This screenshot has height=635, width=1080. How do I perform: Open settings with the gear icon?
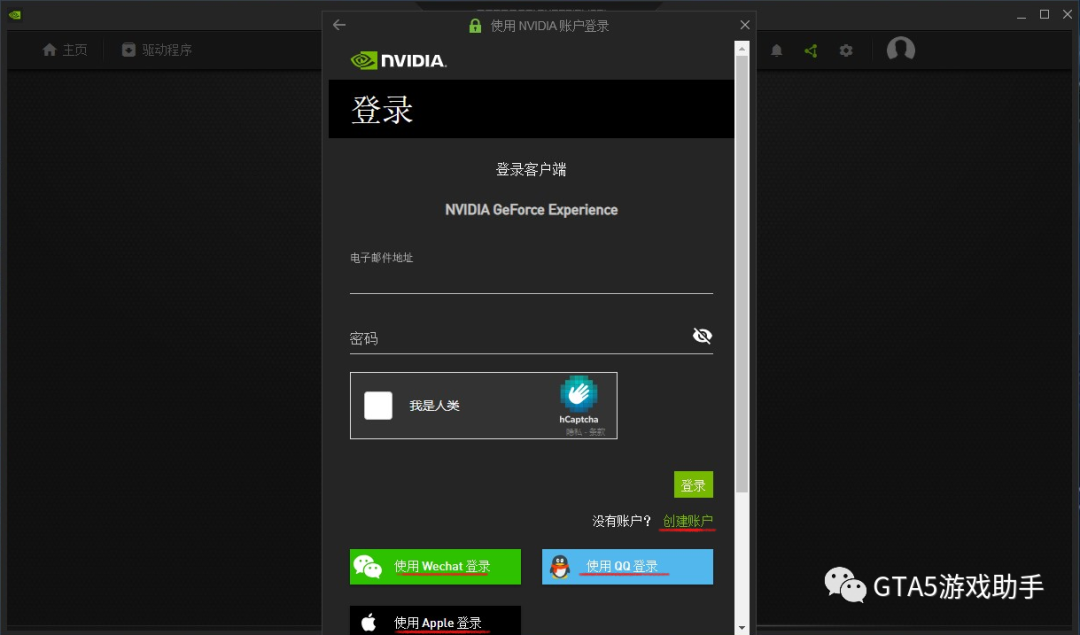coord(846,50)
